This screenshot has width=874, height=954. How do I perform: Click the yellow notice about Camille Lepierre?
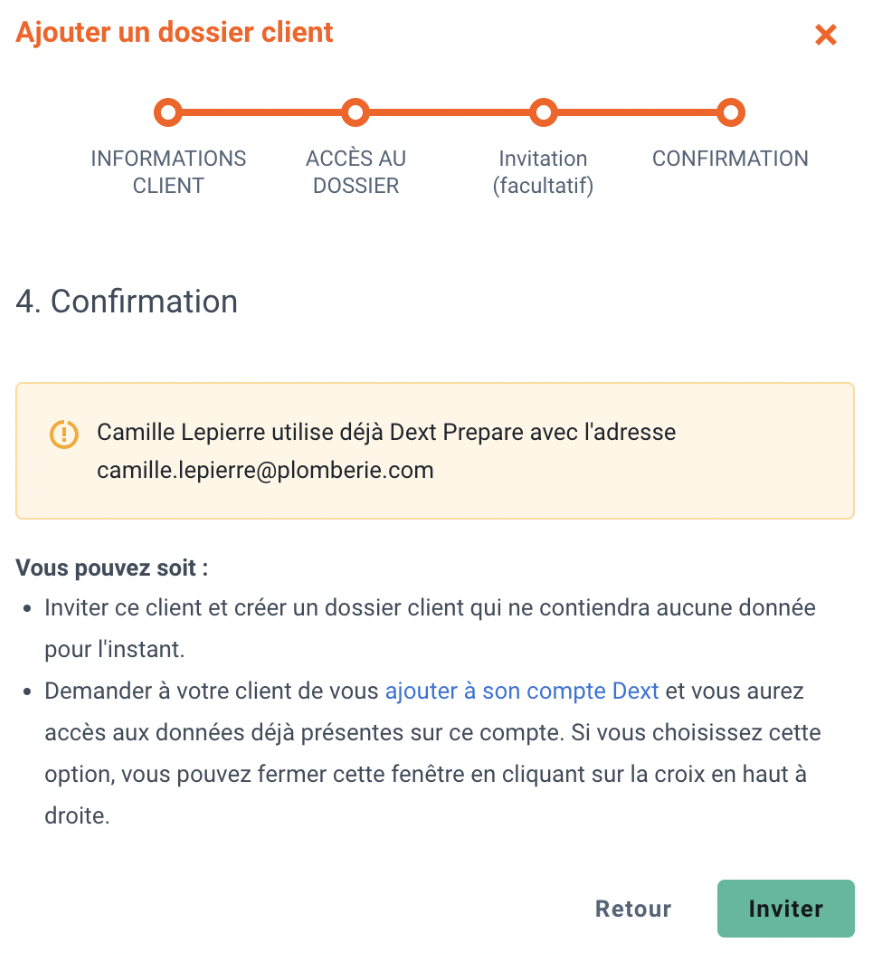pyautogui.click(x=435, y=451)
